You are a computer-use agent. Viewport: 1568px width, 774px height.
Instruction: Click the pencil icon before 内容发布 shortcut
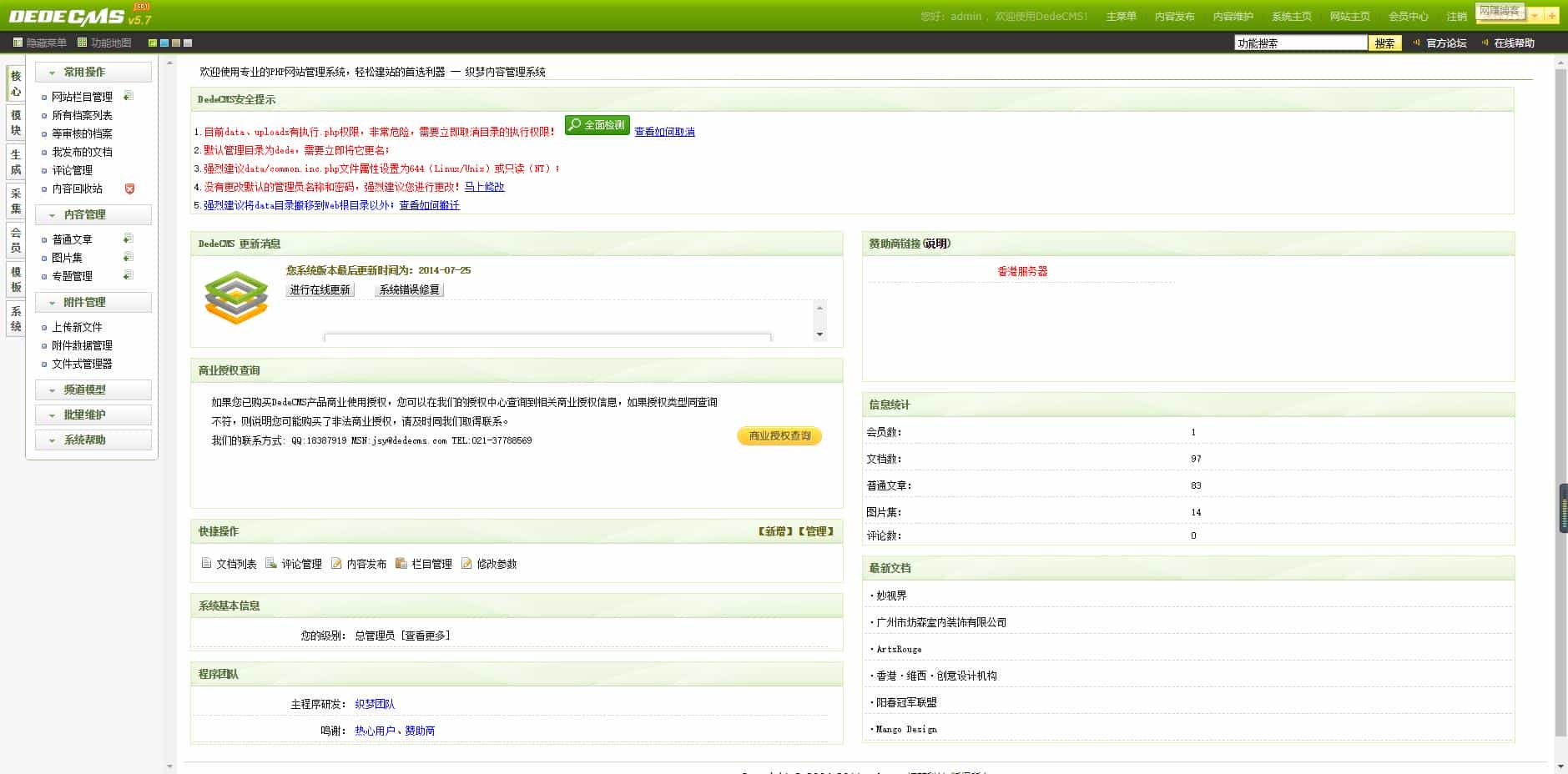pos(336,563)
